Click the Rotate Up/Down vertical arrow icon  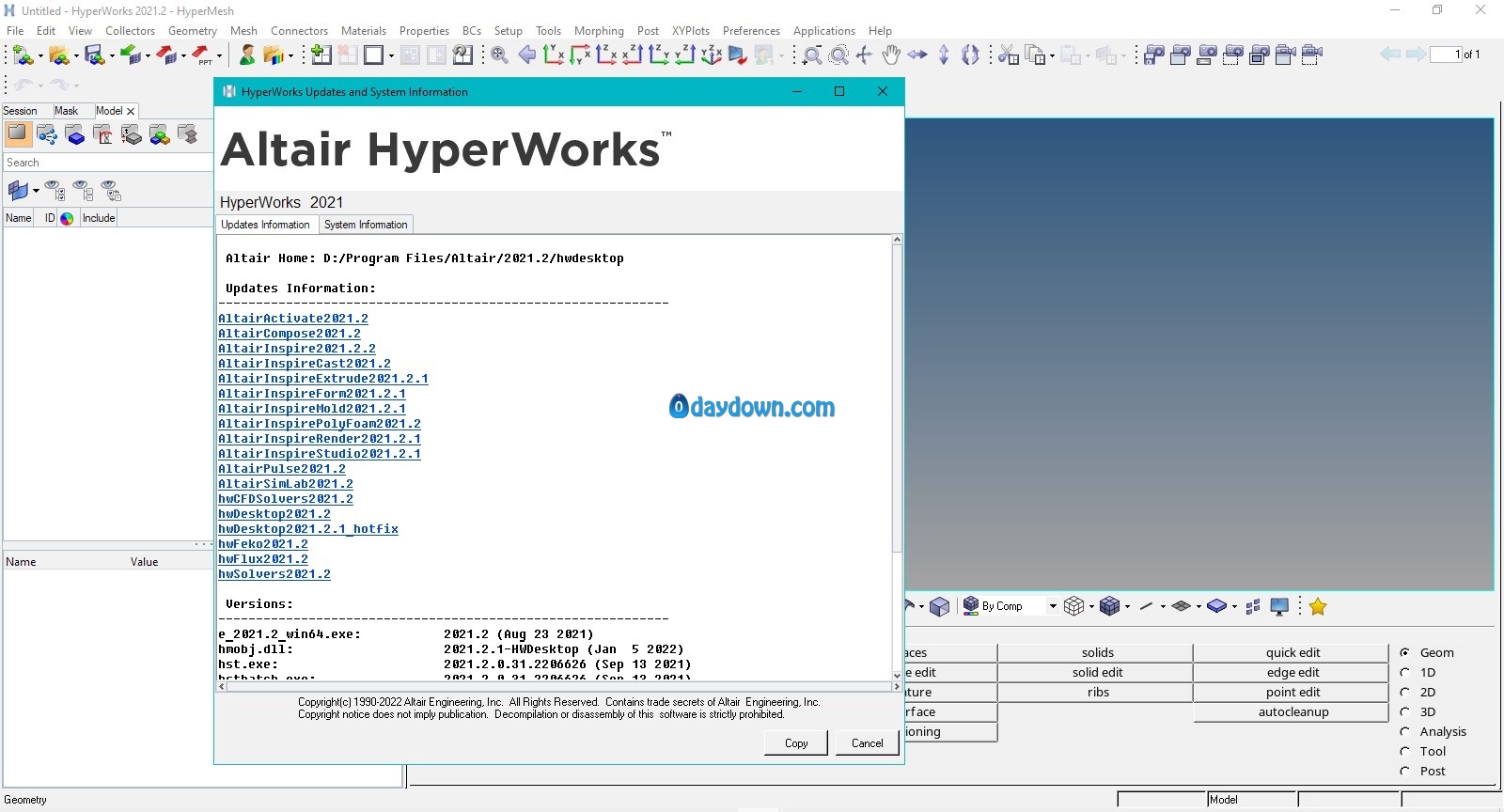pos(944,55)
